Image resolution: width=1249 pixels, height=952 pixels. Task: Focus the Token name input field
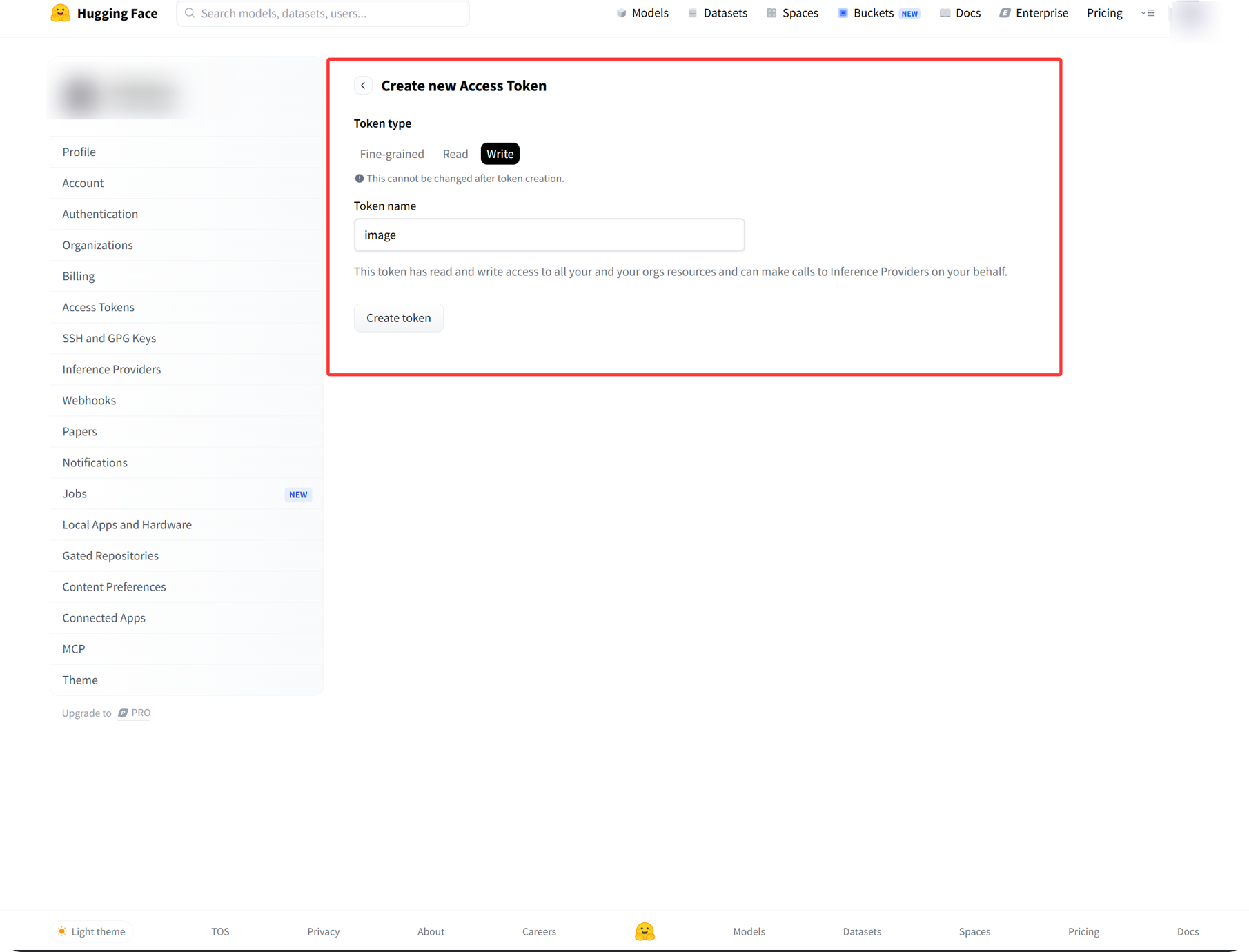(x=549, y=235)
